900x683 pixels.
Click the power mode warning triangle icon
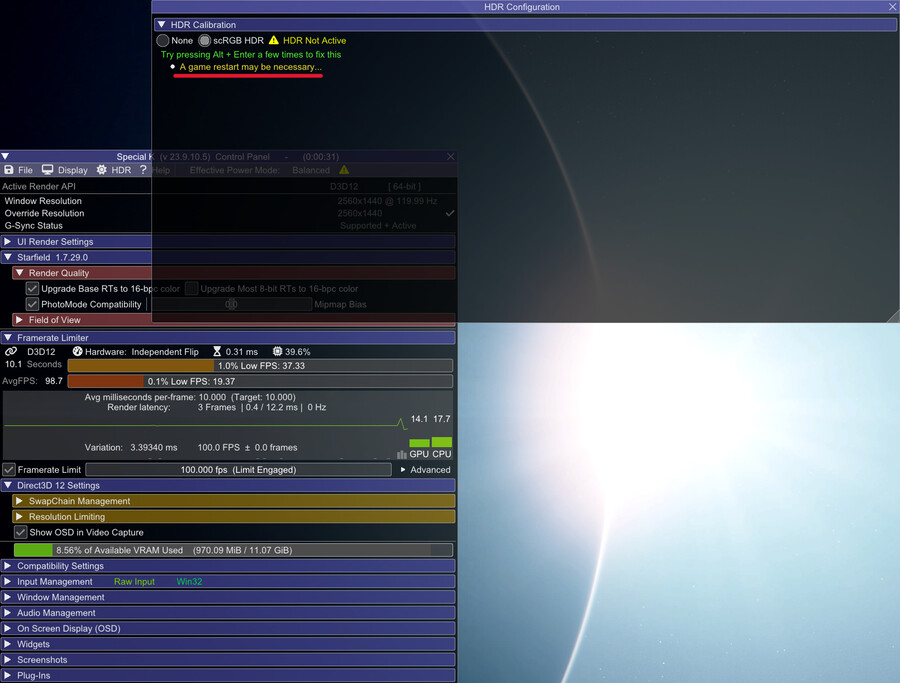point(344,170)
